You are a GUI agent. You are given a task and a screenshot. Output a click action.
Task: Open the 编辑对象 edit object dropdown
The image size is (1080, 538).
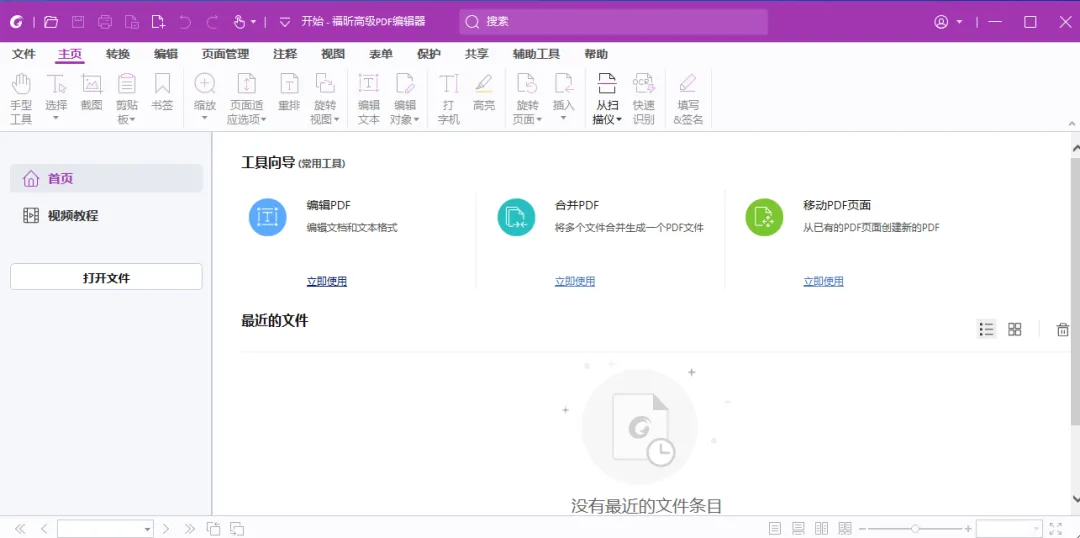pyautogui.click(x=405, y=99)
